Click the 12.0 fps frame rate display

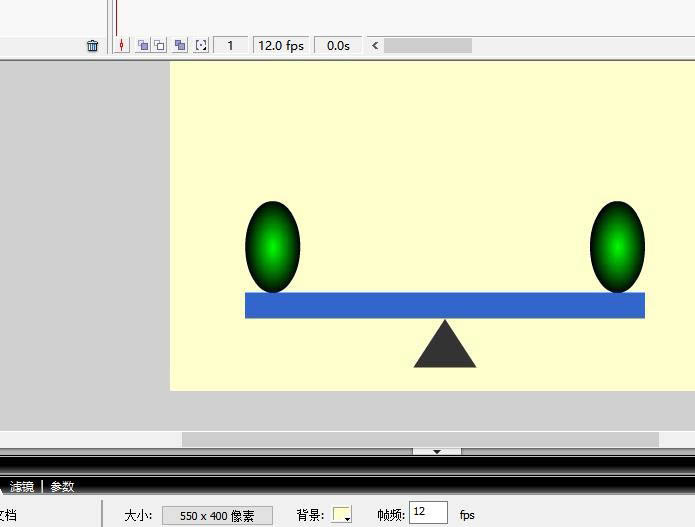[280, 46]
